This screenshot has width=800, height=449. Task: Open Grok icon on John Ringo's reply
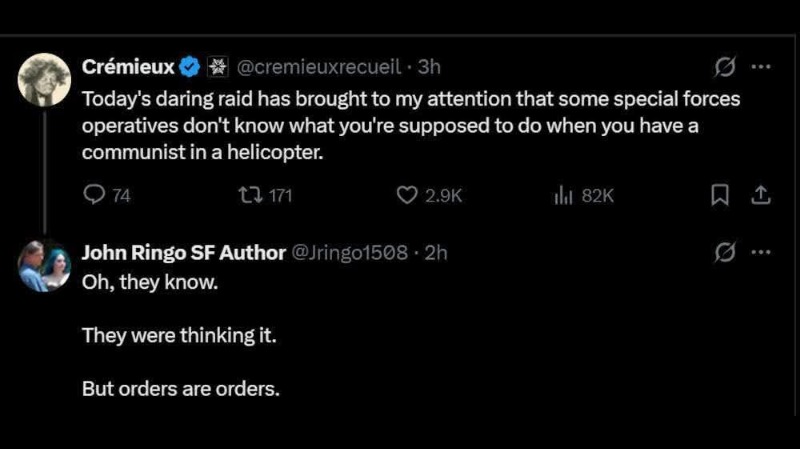(720, 252)
